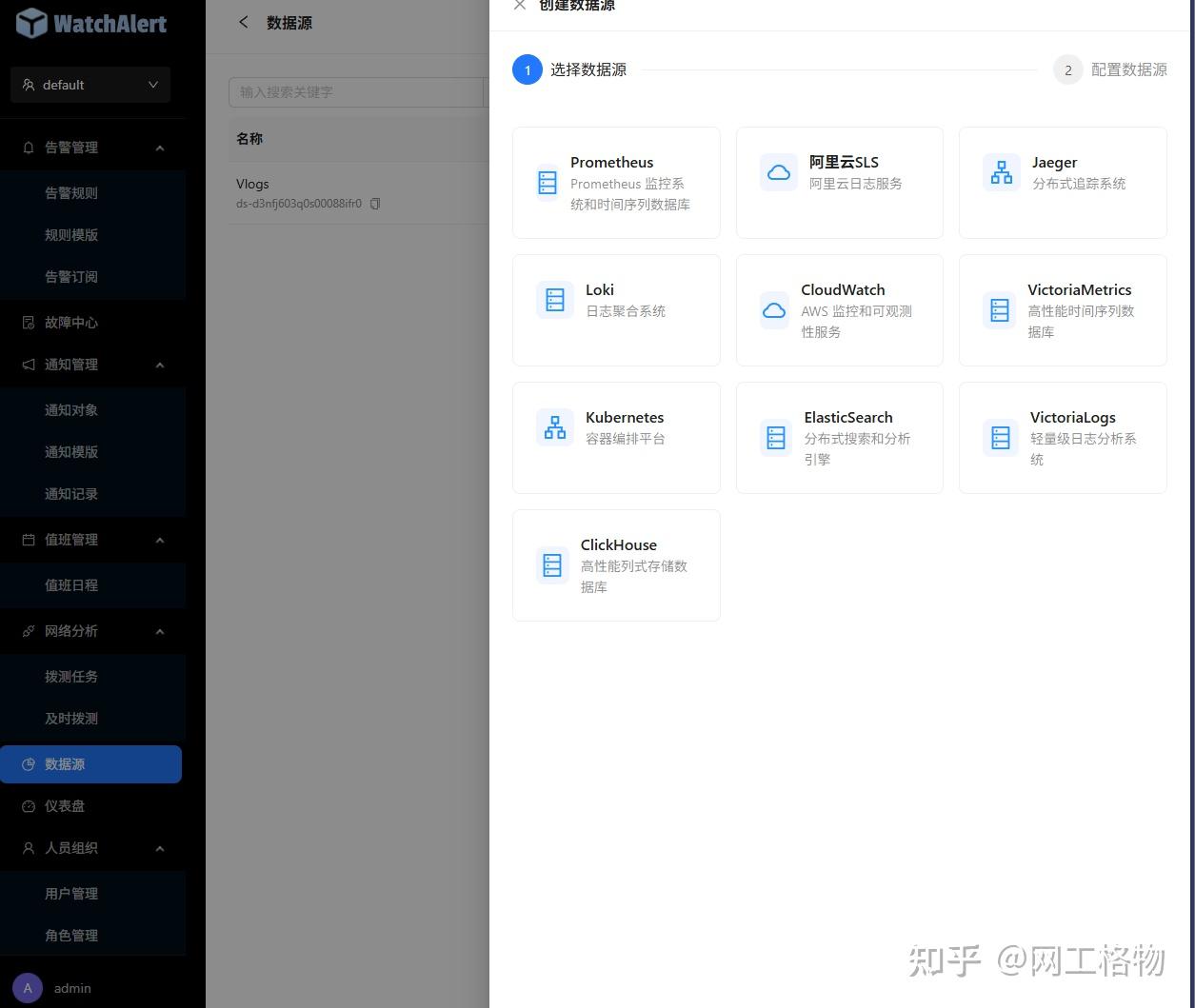This screenshot has height=1008, width=1195.
Task: Select VictoriaLogs lightweight log system
Action: pyautogui.click(x=1062, y=437)
